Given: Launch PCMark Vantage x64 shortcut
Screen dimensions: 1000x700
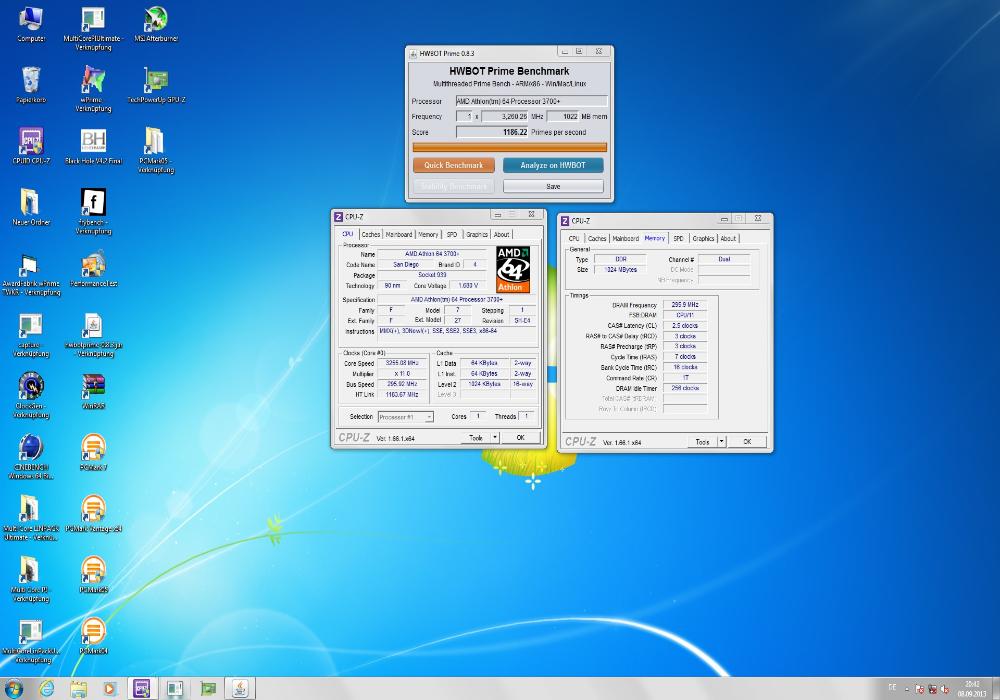Looking at the screenshot, I should pos(93,513).
